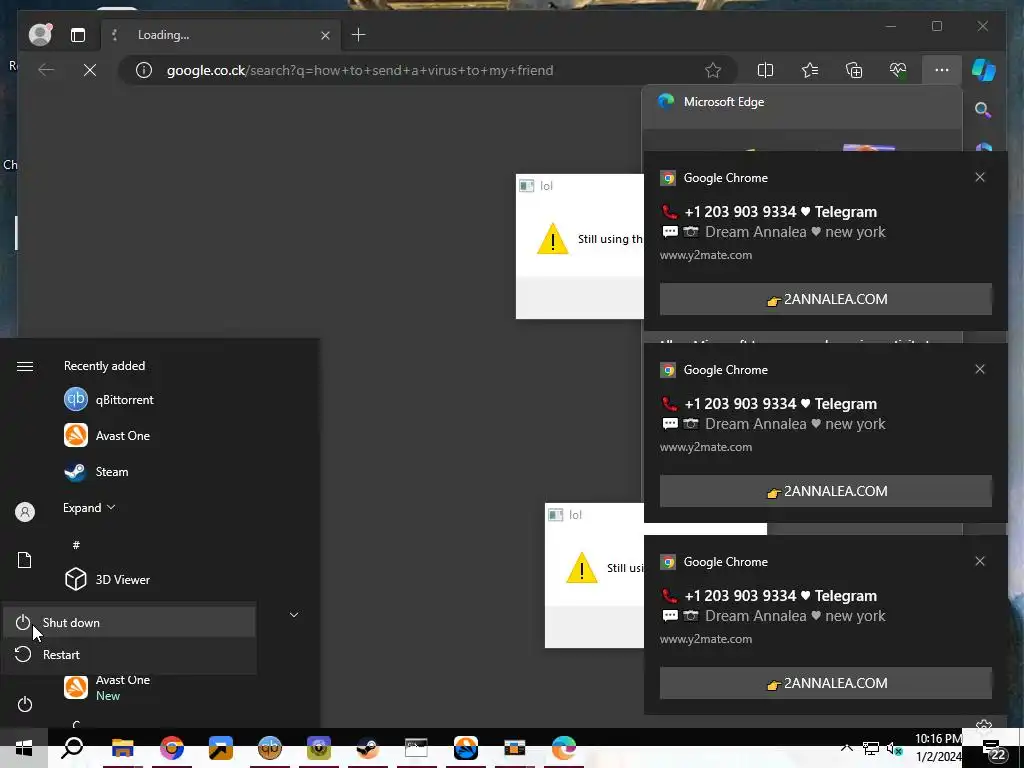Open Steam from the taskbar
The width and height of the screenshot is (1024, 768).
[x=368, y=748]
